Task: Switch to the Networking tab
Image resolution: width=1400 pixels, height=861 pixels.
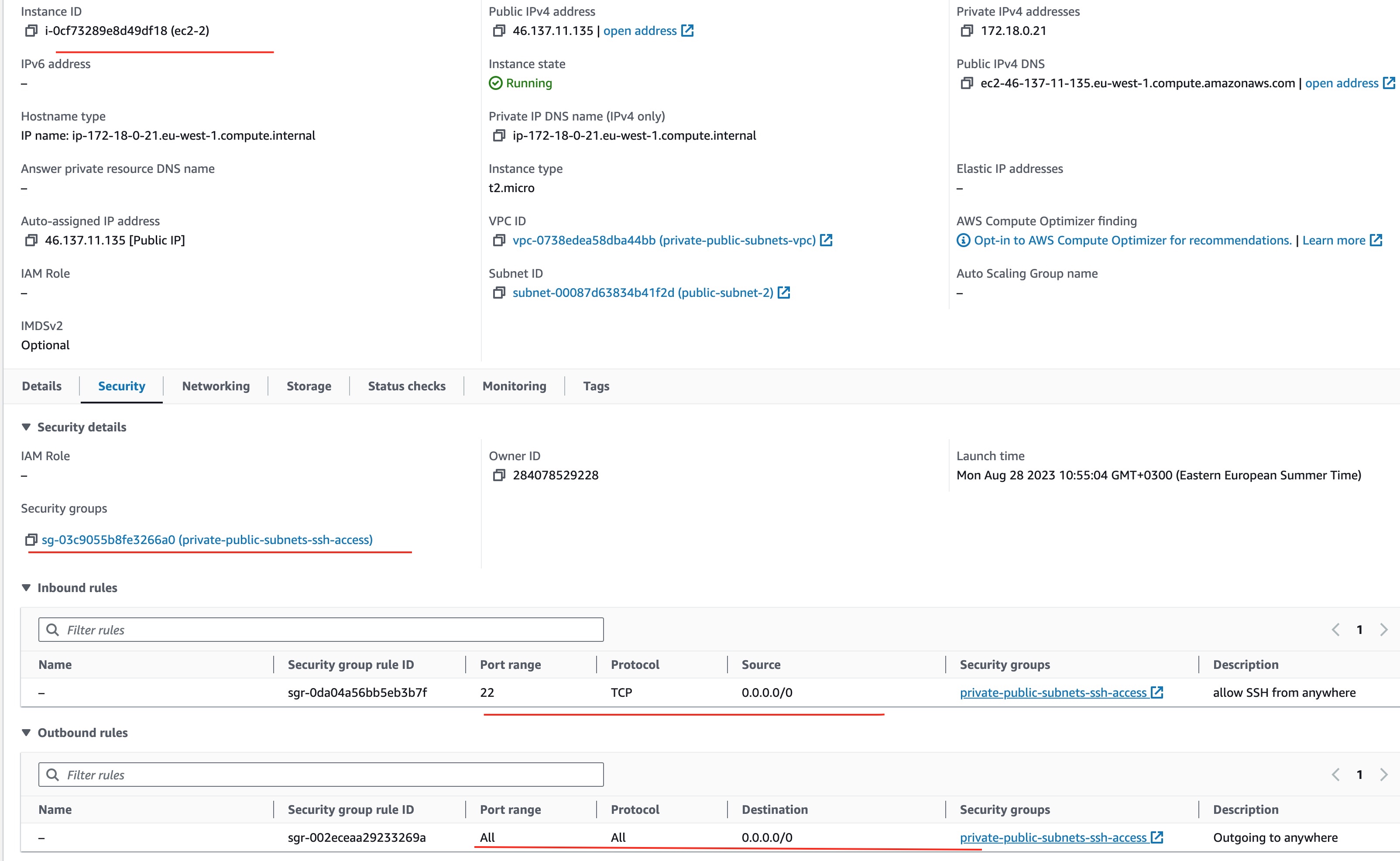Action: tap(215, 385)
